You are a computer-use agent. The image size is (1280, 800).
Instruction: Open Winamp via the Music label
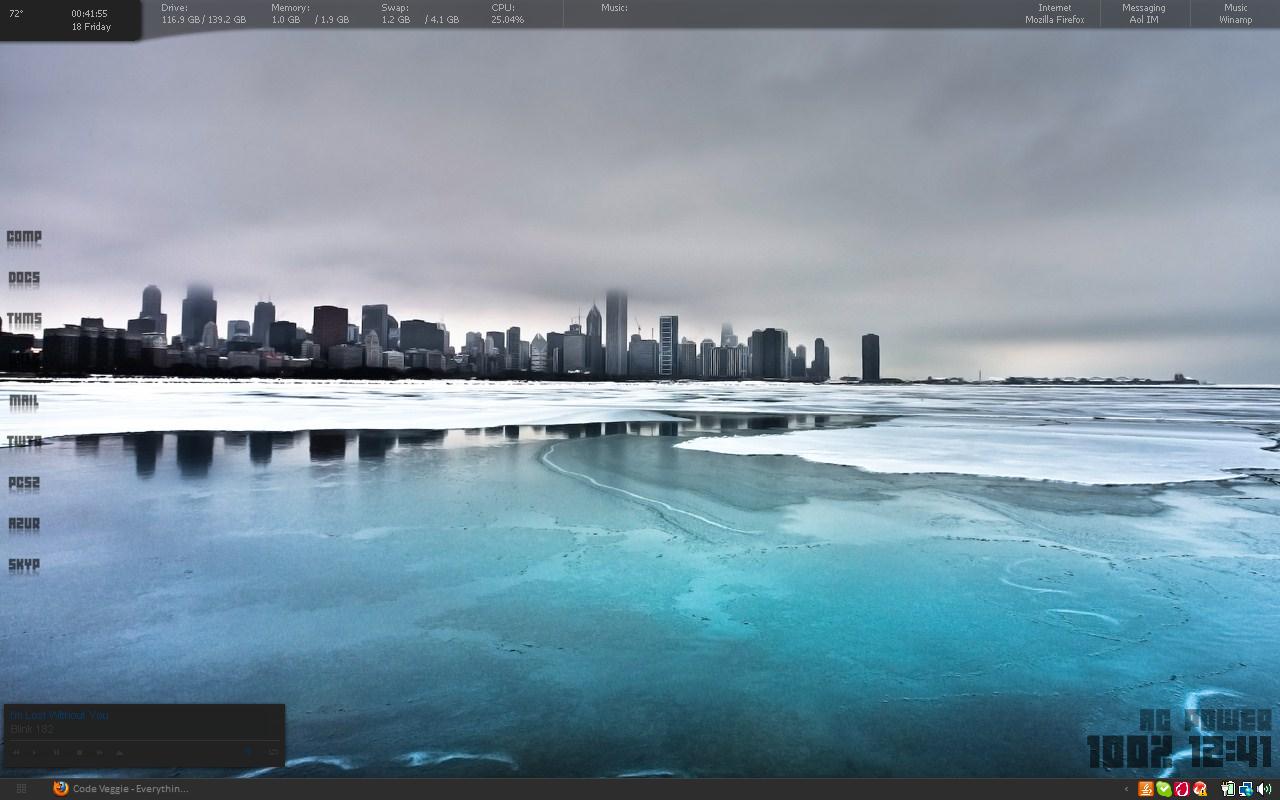coord(1235,13)
